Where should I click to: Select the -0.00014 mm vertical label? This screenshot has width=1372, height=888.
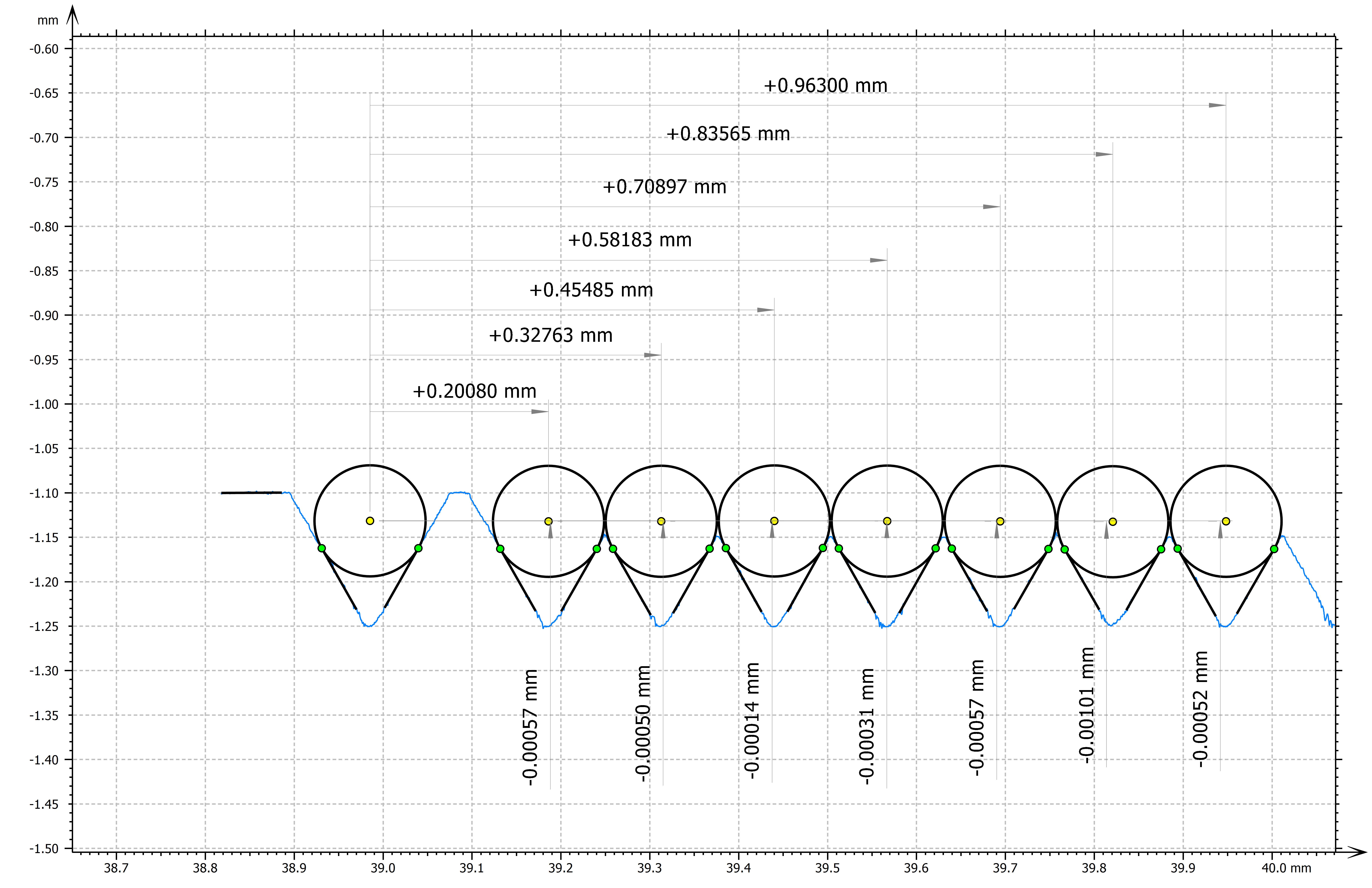click(752, 721)
